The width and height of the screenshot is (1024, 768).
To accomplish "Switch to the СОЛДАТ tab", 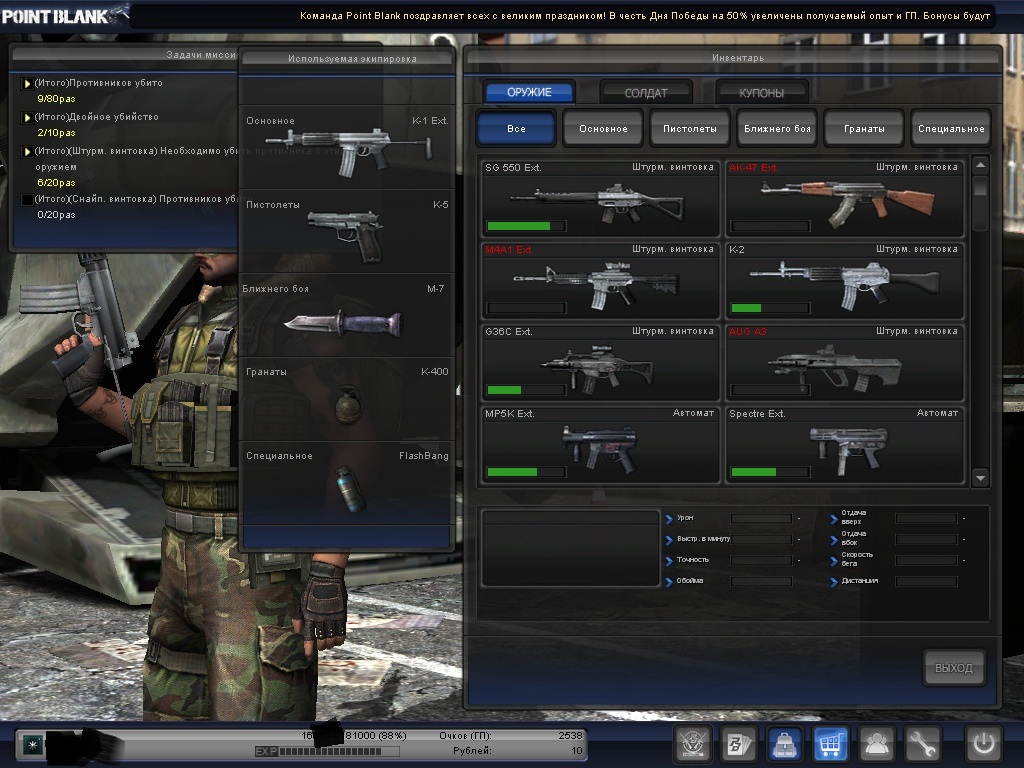I will coord(646,93).
